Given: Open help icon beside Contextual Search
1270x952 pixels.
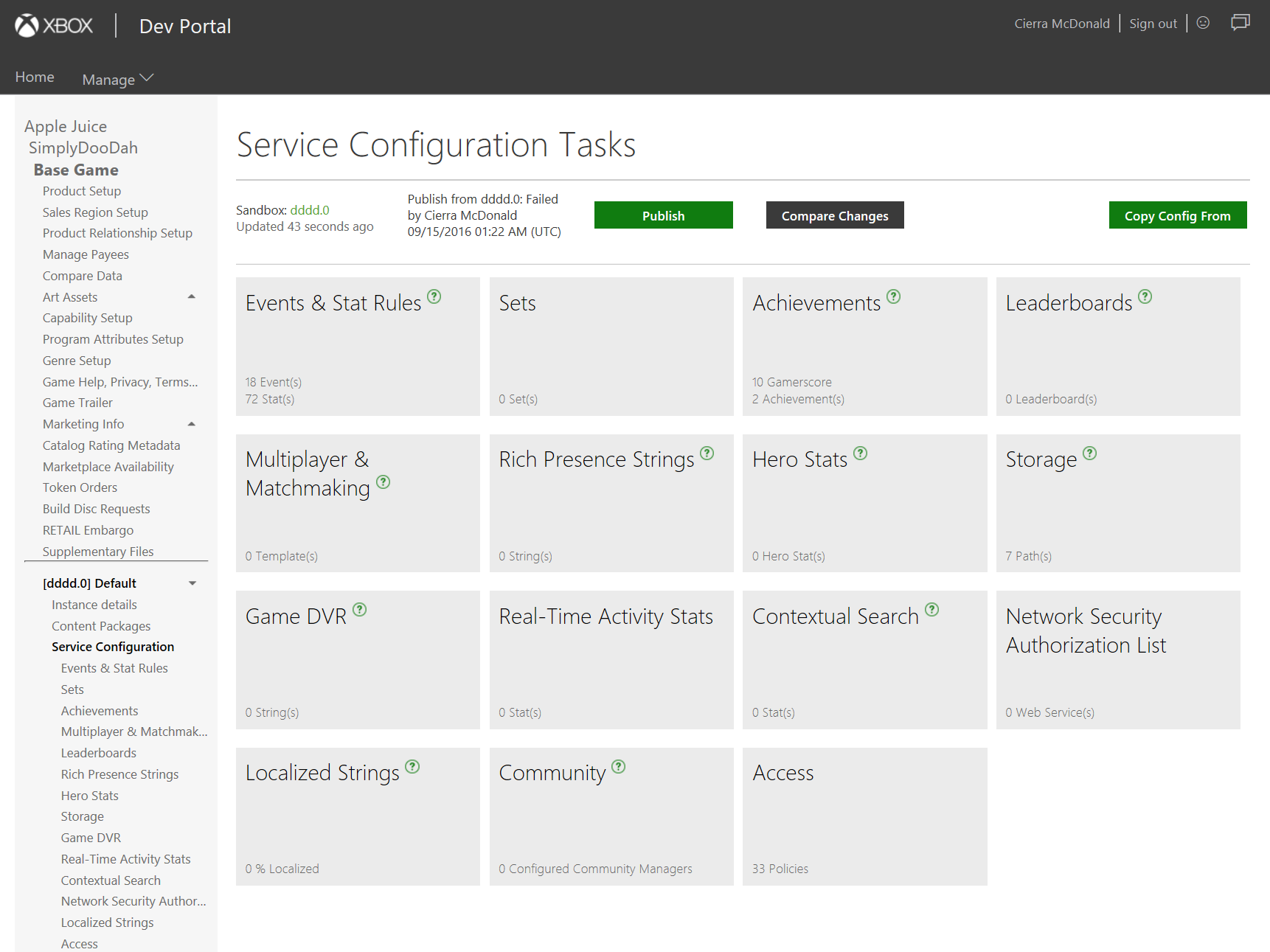Looking at the screenshot, I should click(x=932, y=610).
